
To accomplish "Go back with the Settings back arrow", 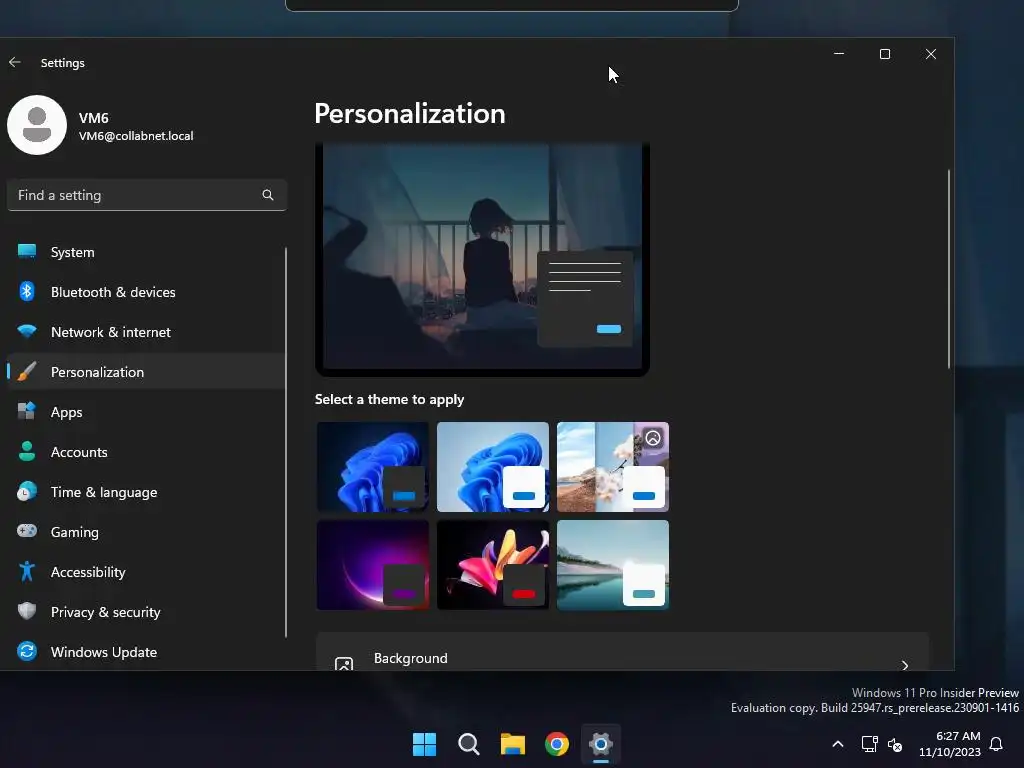I will click(14, 62).
